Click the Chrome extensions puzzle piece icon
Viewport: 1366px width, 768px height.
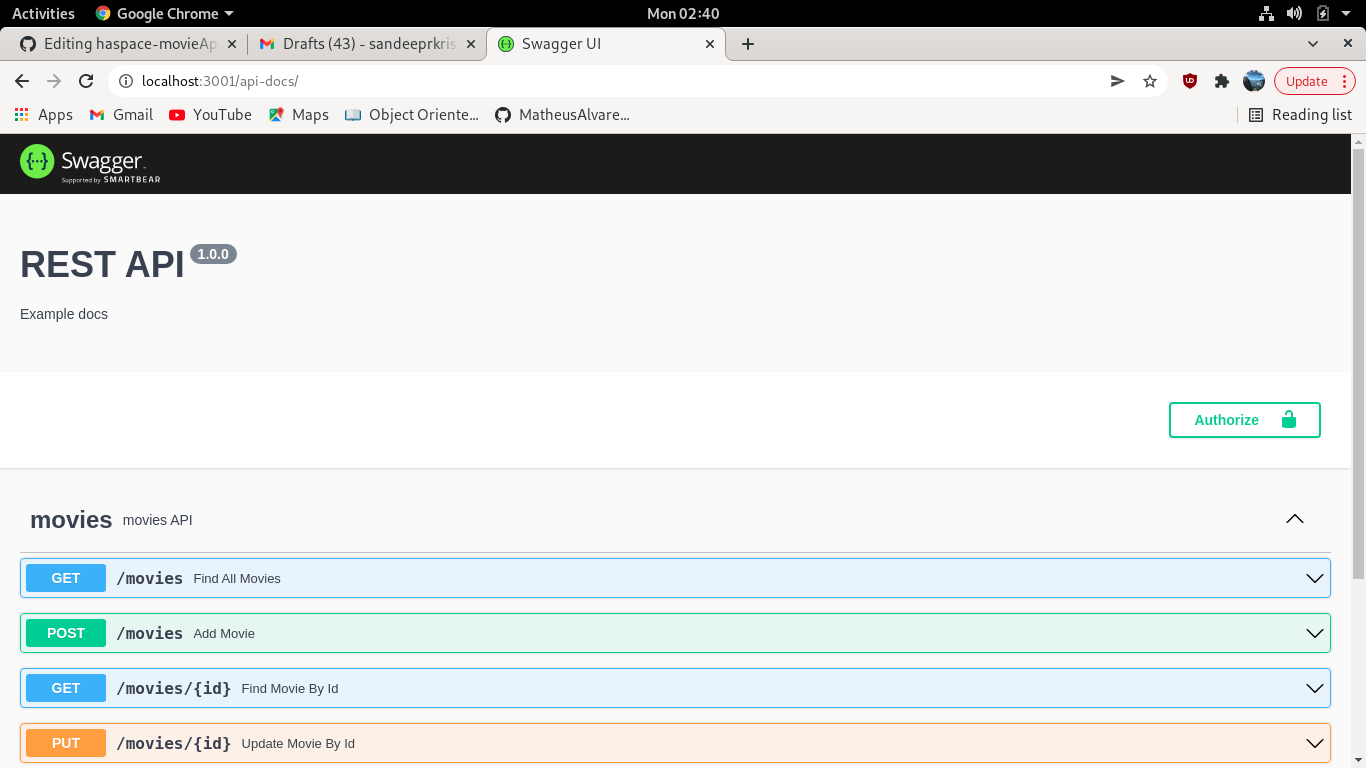(x=1222, y=81)
